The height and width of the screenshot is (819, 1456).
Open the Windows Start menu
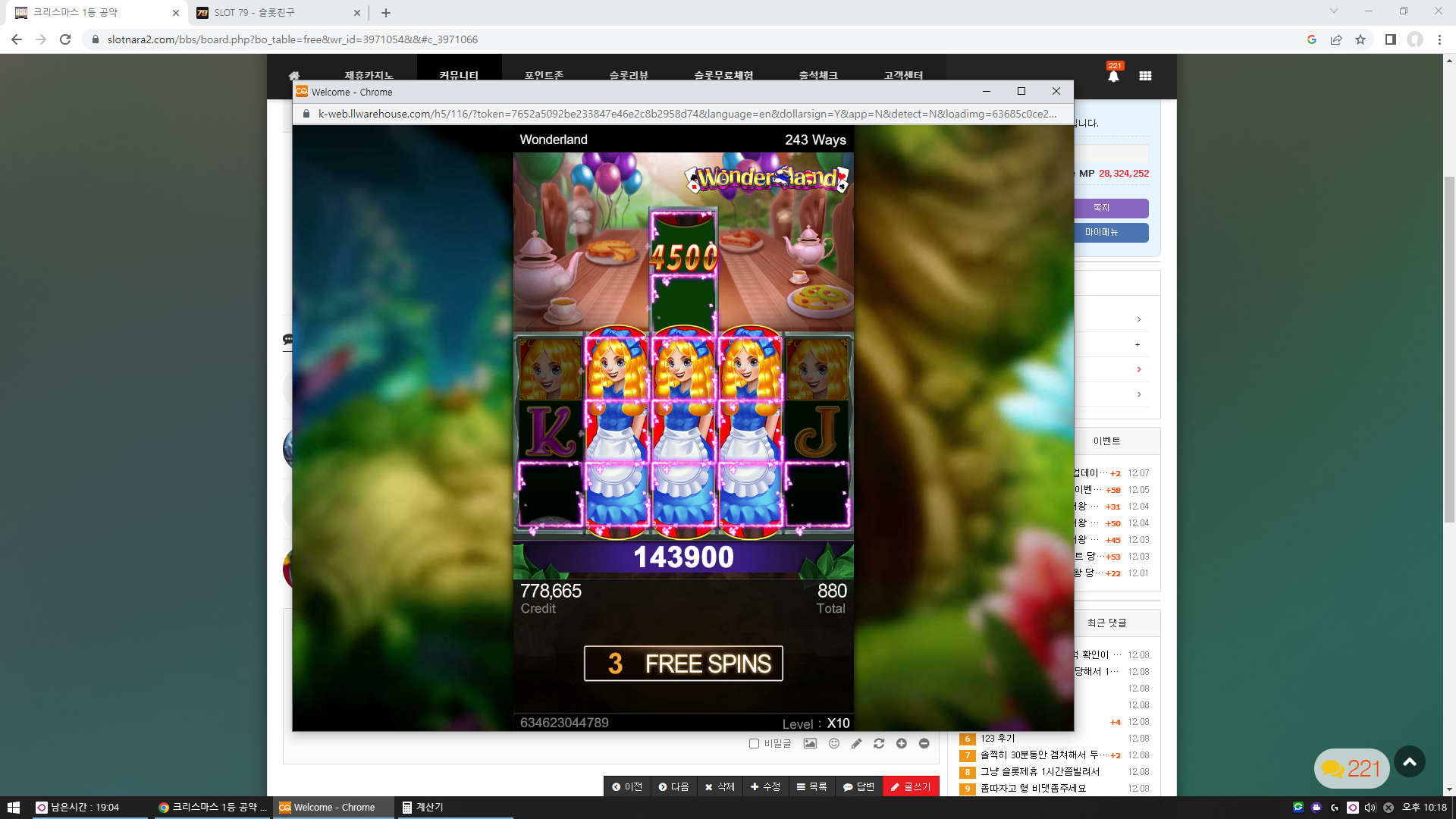point(13,808)
